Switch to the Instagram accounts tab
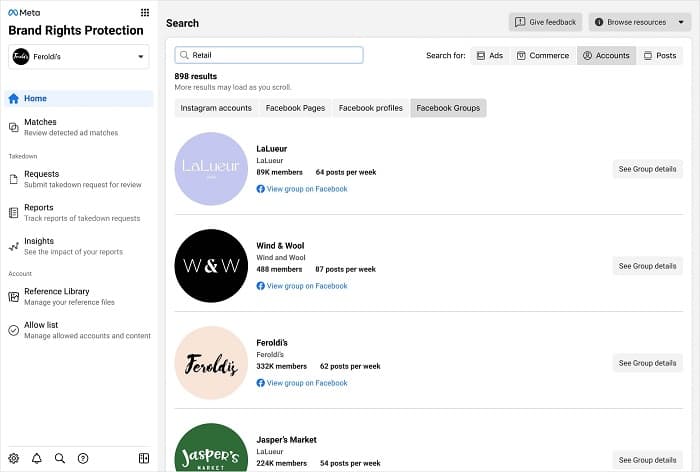Screen dimensions: 700x472 216,108
